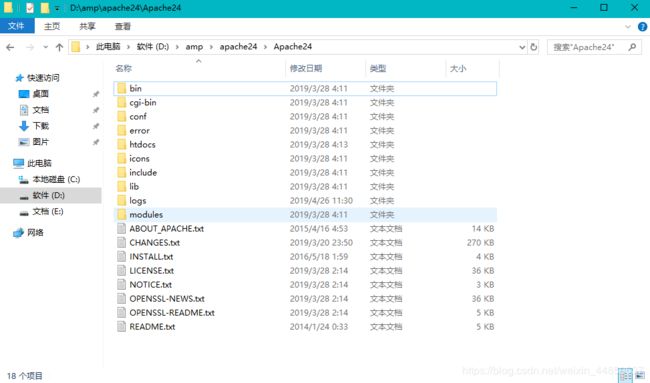
Task: Open the quick access toolbar customize dropdown
Action: point(57,8)
